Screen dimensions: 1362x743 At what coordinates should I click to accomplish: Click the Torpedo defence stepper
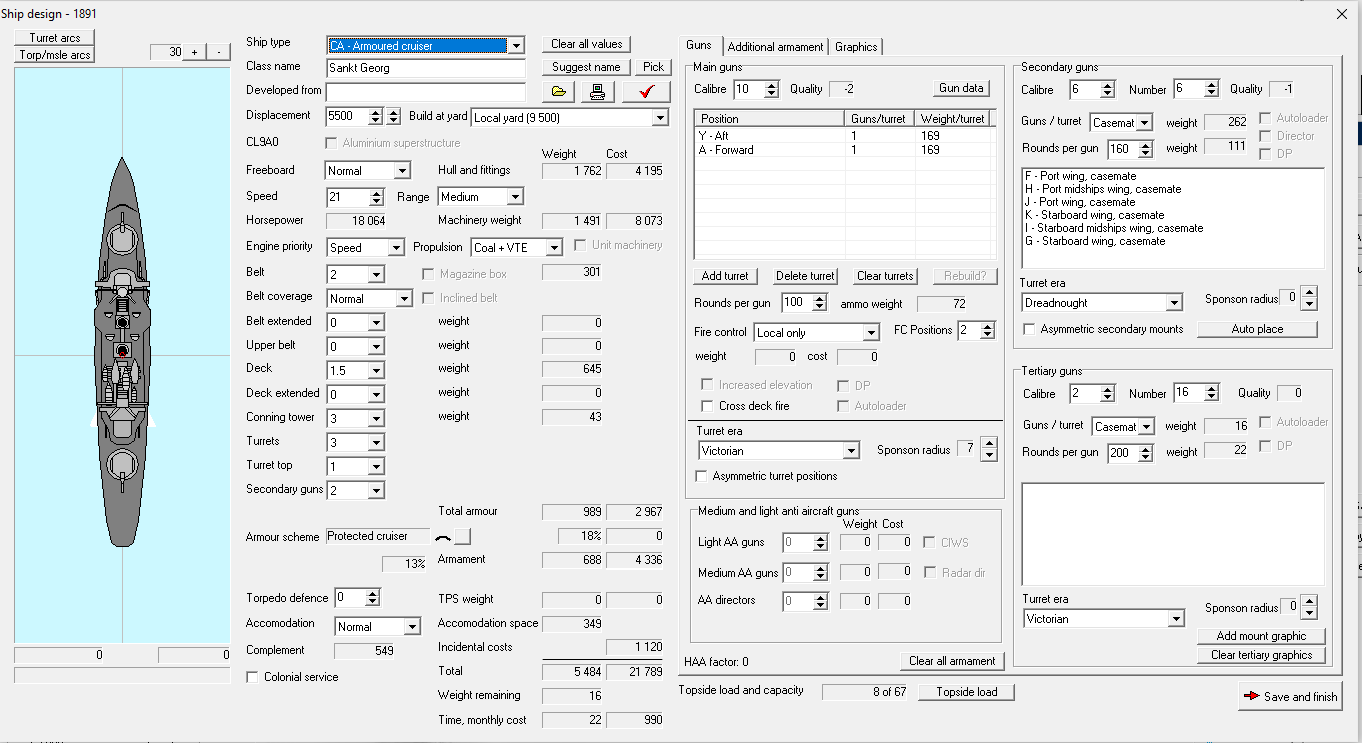(372, 598)
